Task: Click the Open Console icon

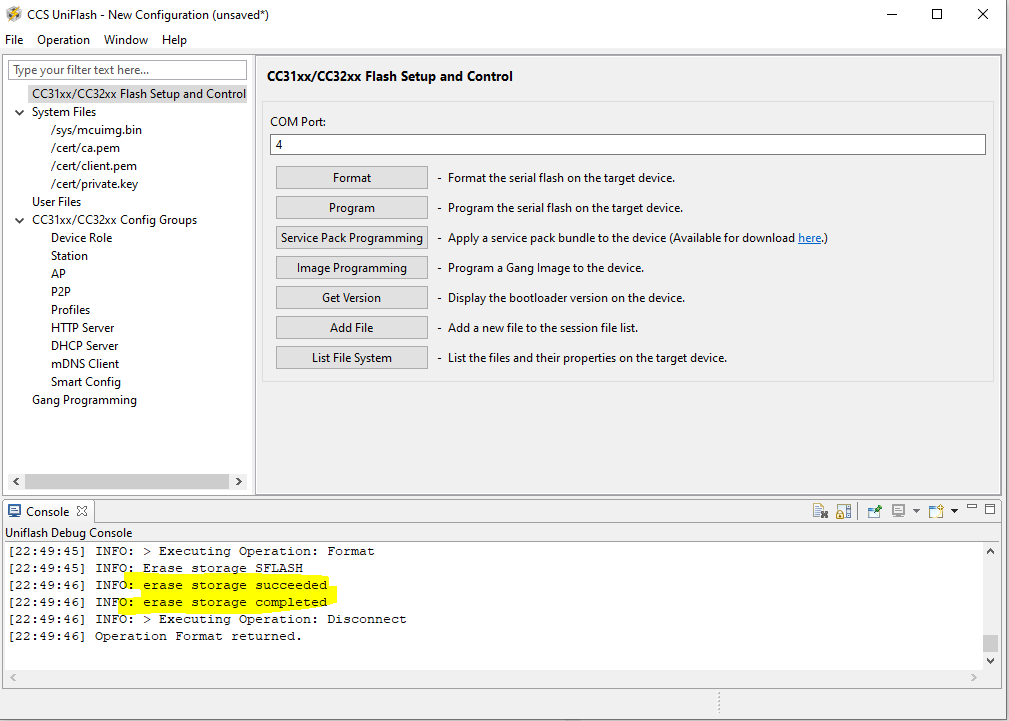Action: (x=936, y=511)
